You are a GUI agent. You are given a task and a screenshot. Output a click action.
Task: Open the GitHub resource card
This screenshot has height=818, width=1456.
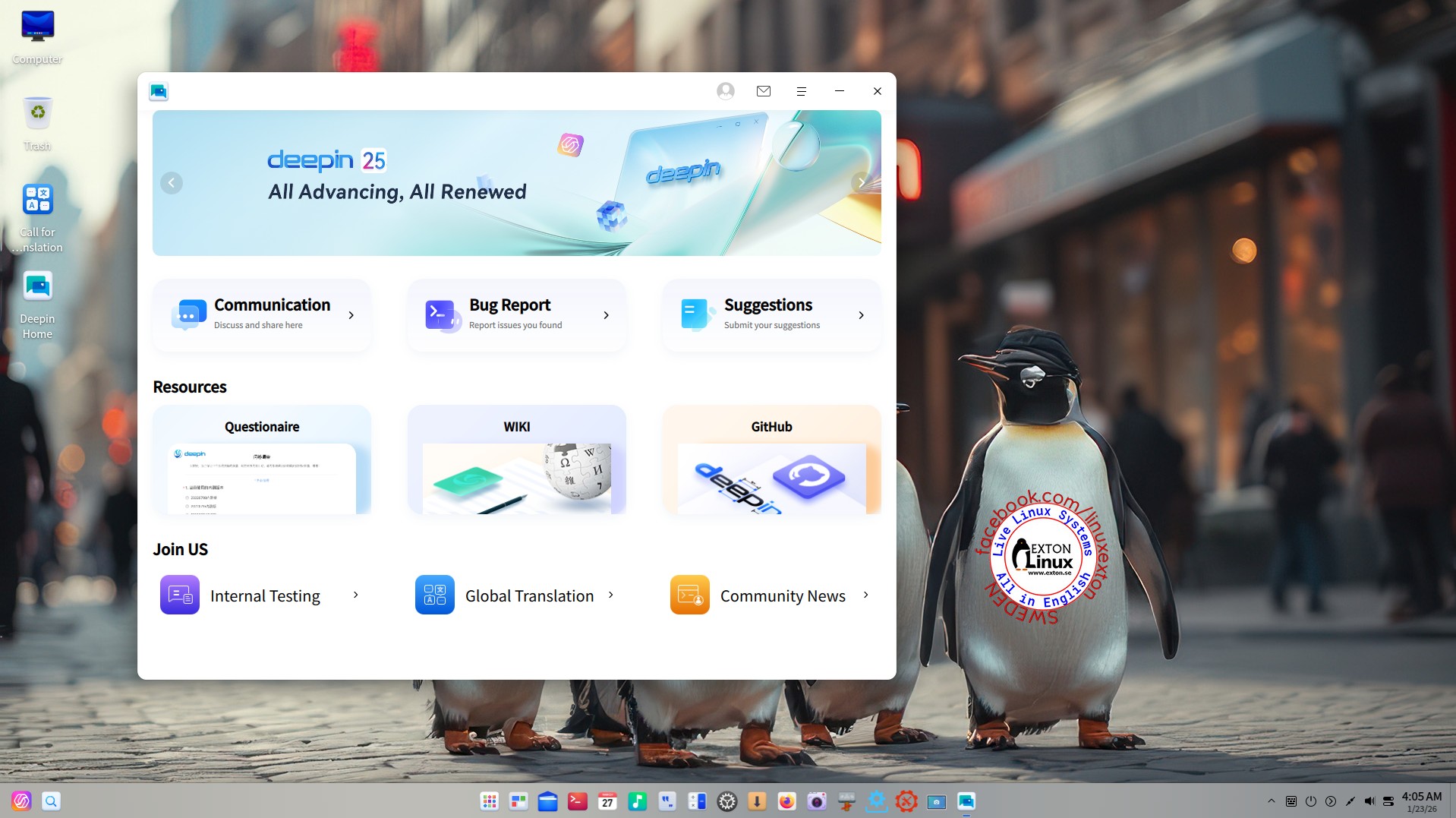click(771, 460)
